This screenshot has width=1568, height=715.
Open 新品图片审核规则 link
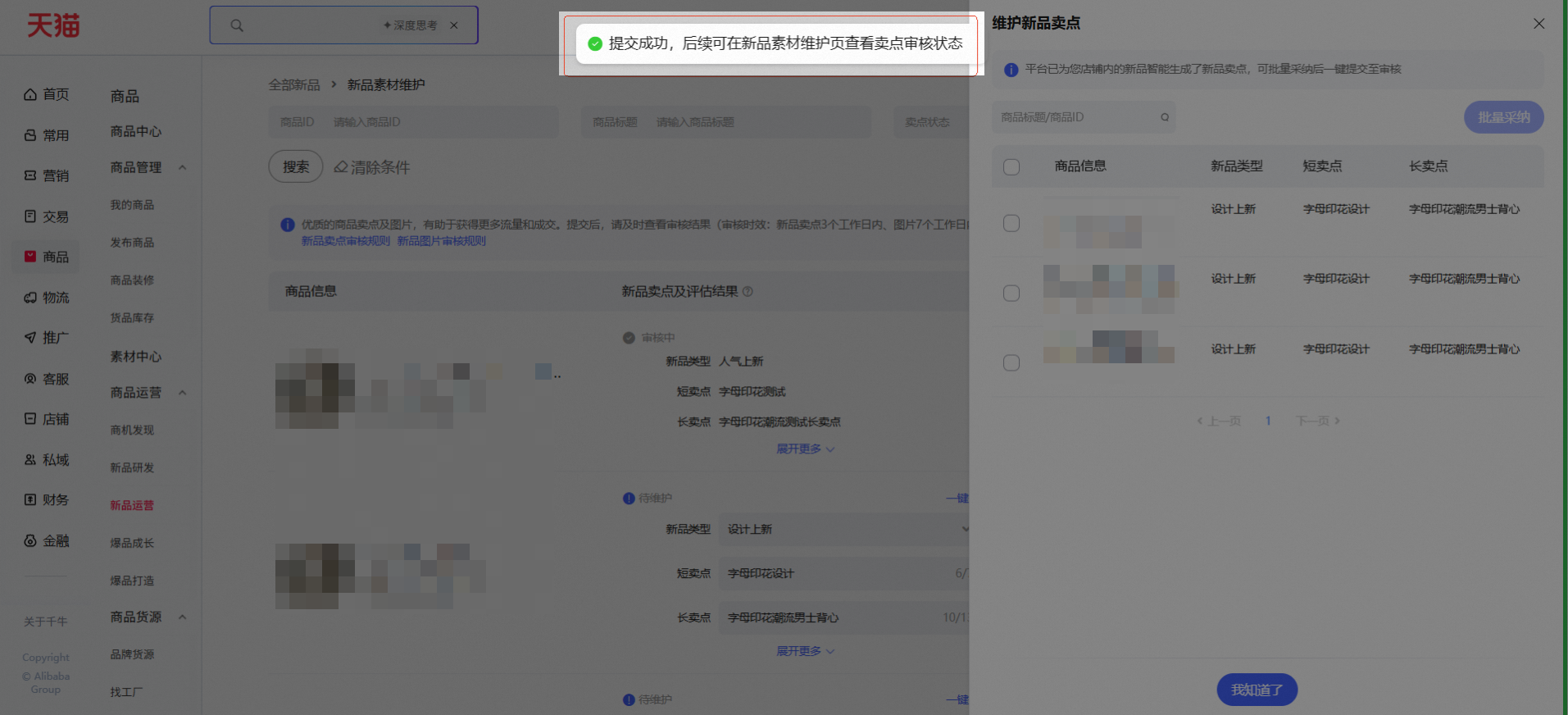pyautogui.click(x=442, y=241)
